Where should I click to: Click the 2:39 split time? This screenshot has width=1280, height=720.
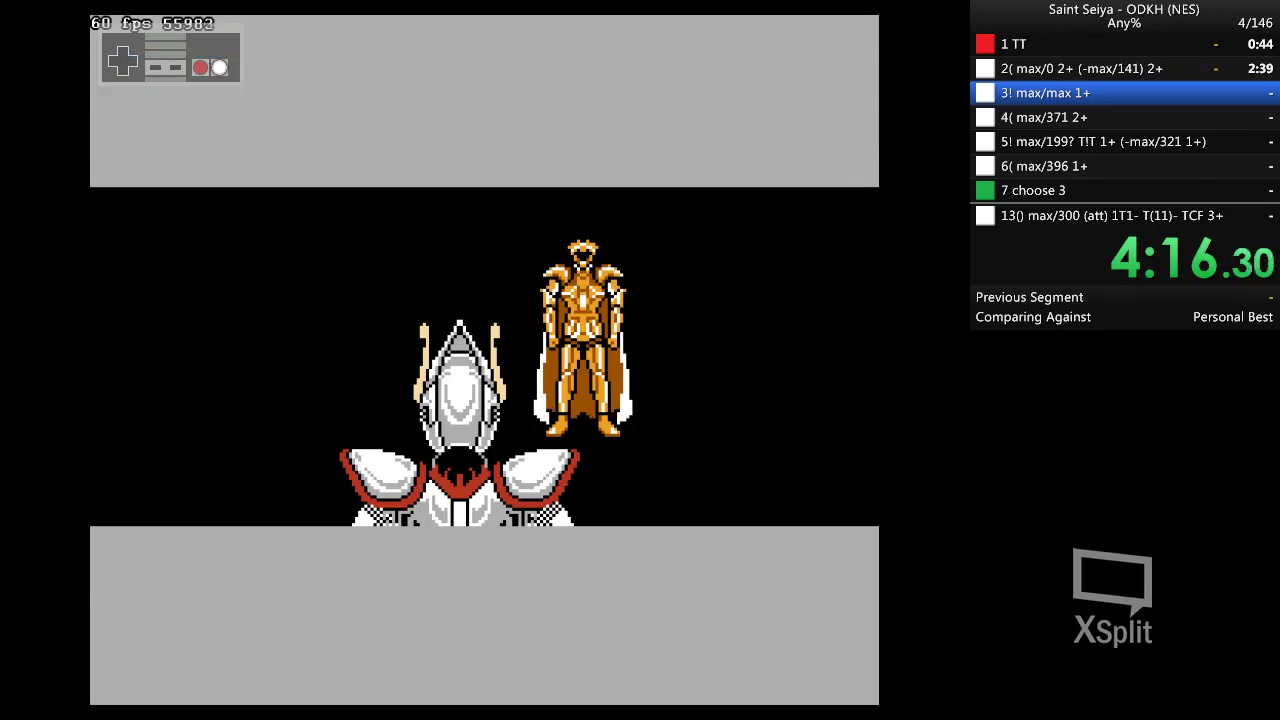tap(1260, 68)
